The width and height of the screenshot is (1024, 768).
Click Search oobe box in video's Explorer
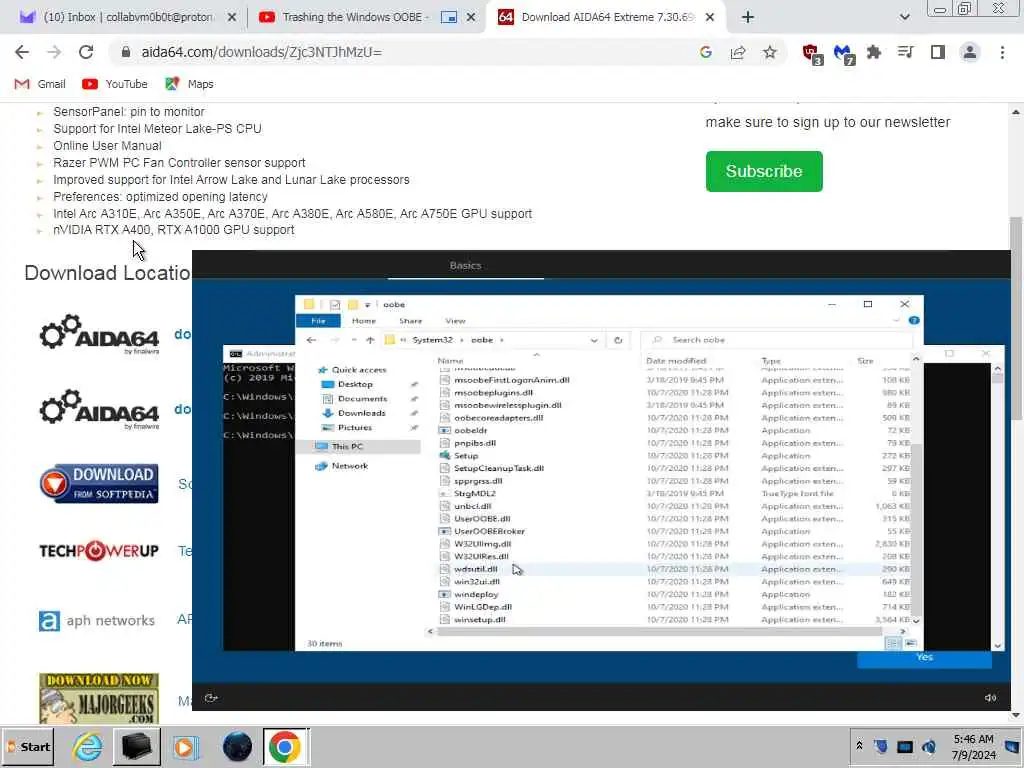coord(777,340)
